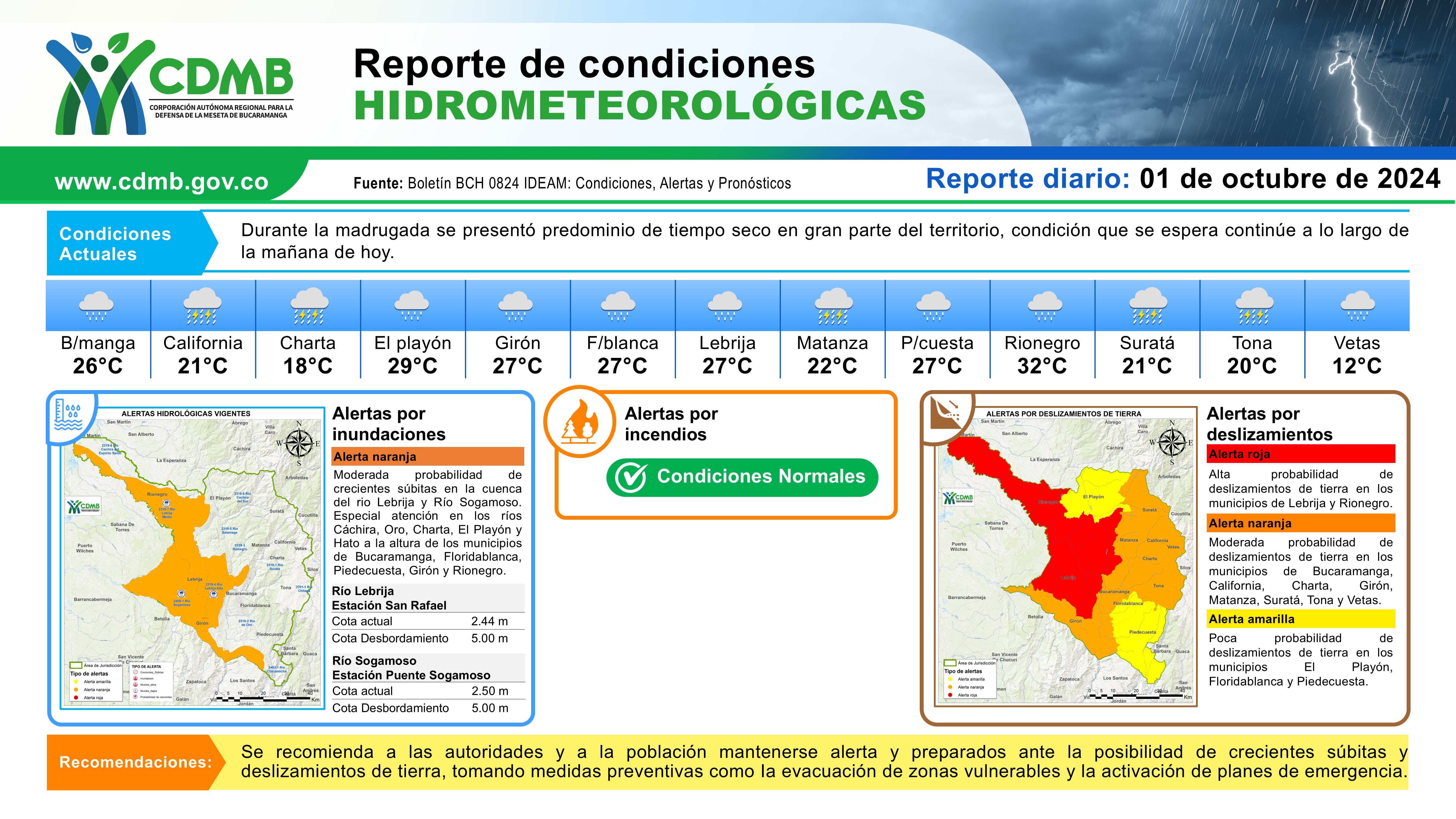Click the Condiciones Normales green button
This screenshot has width=1456, height=819.
pyautogui.click(x=742, y=477)
